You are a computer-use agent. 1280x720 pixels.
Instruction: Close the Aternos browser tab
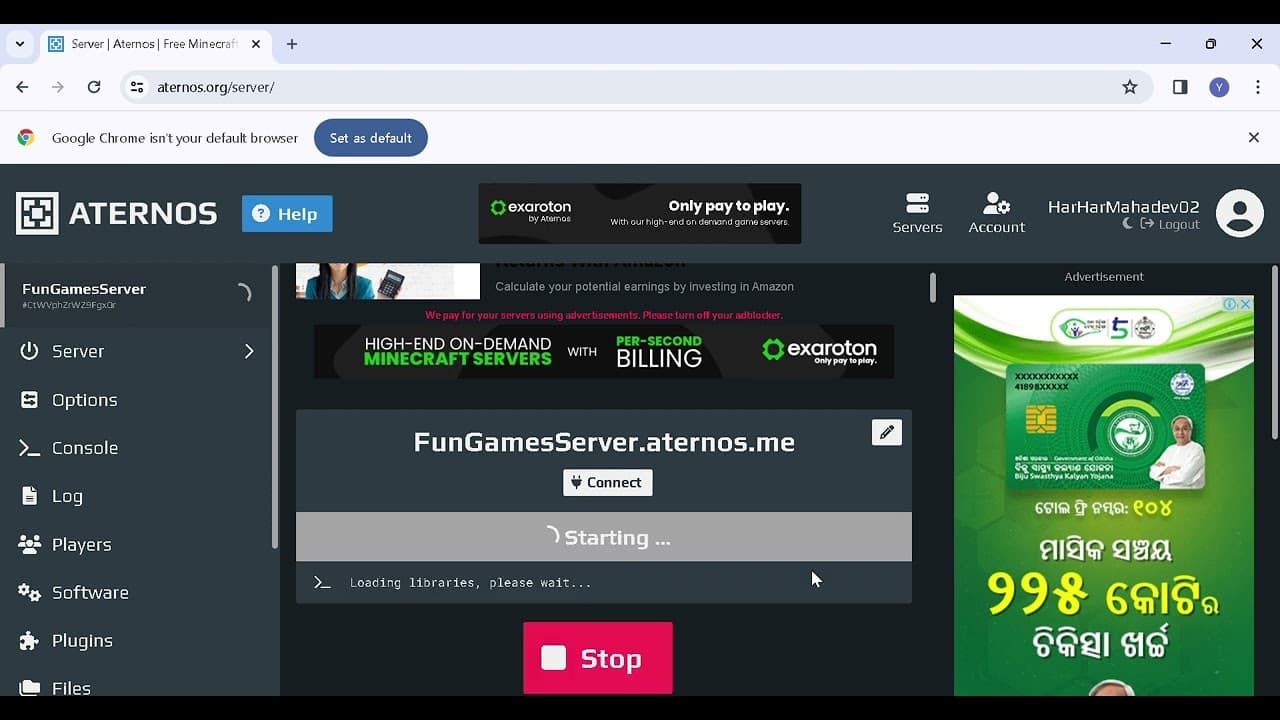(256, 44)
